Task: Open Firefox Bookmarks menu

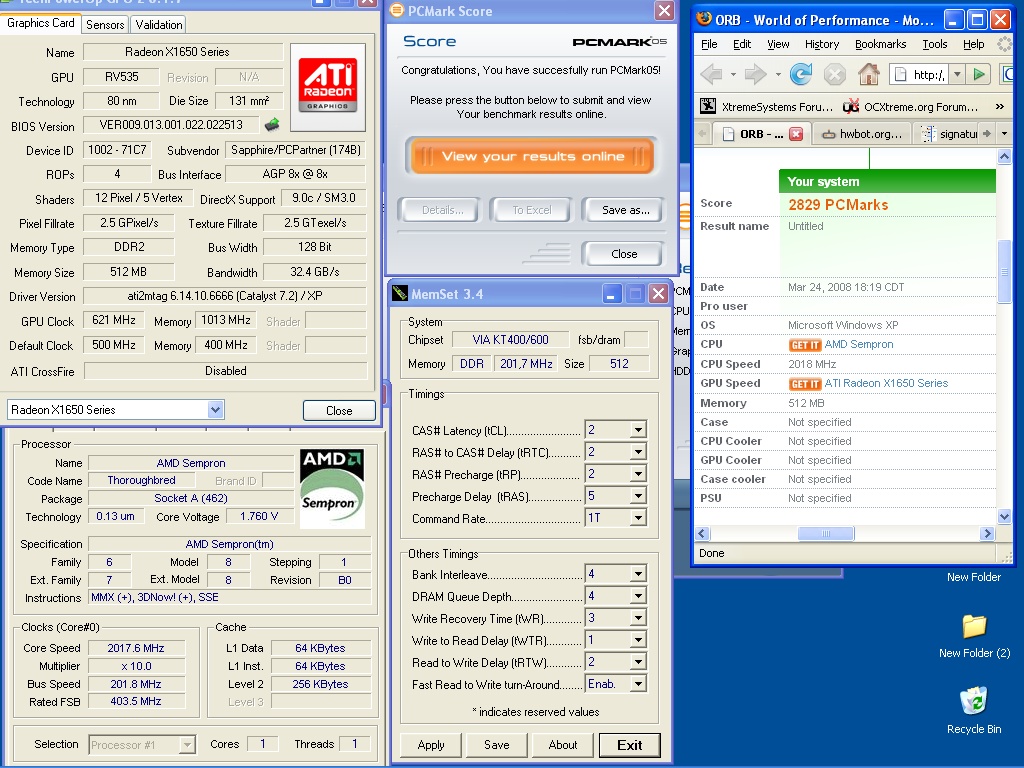Action: (x=880, y=44)
